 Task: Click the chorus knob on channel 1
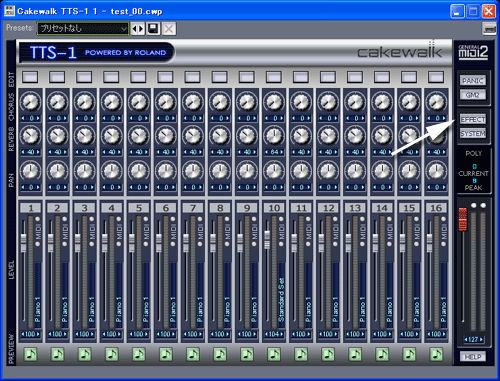click(30, 102)
